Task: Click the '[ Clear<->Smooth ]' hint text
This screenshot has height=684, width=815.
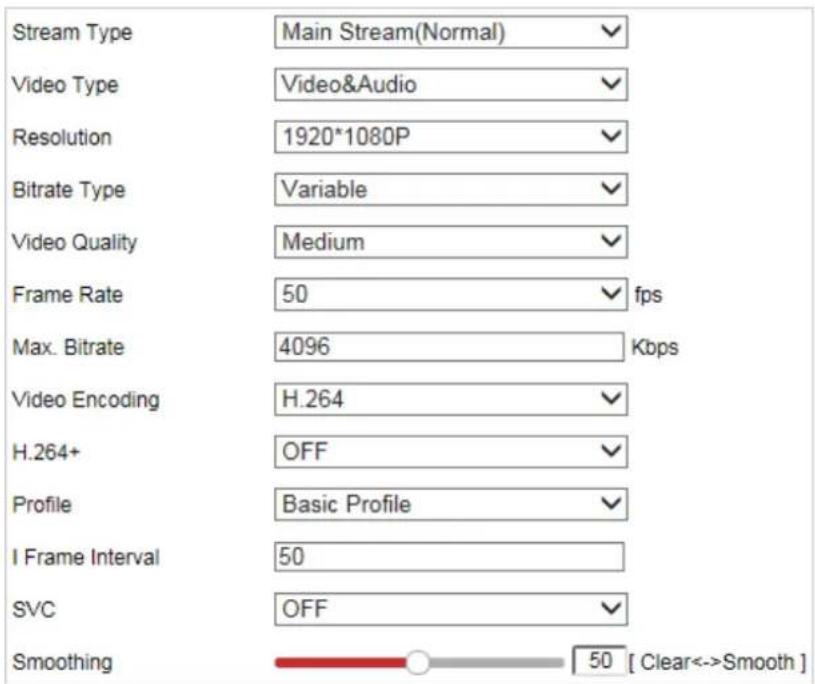Action: tap(718, 663)
